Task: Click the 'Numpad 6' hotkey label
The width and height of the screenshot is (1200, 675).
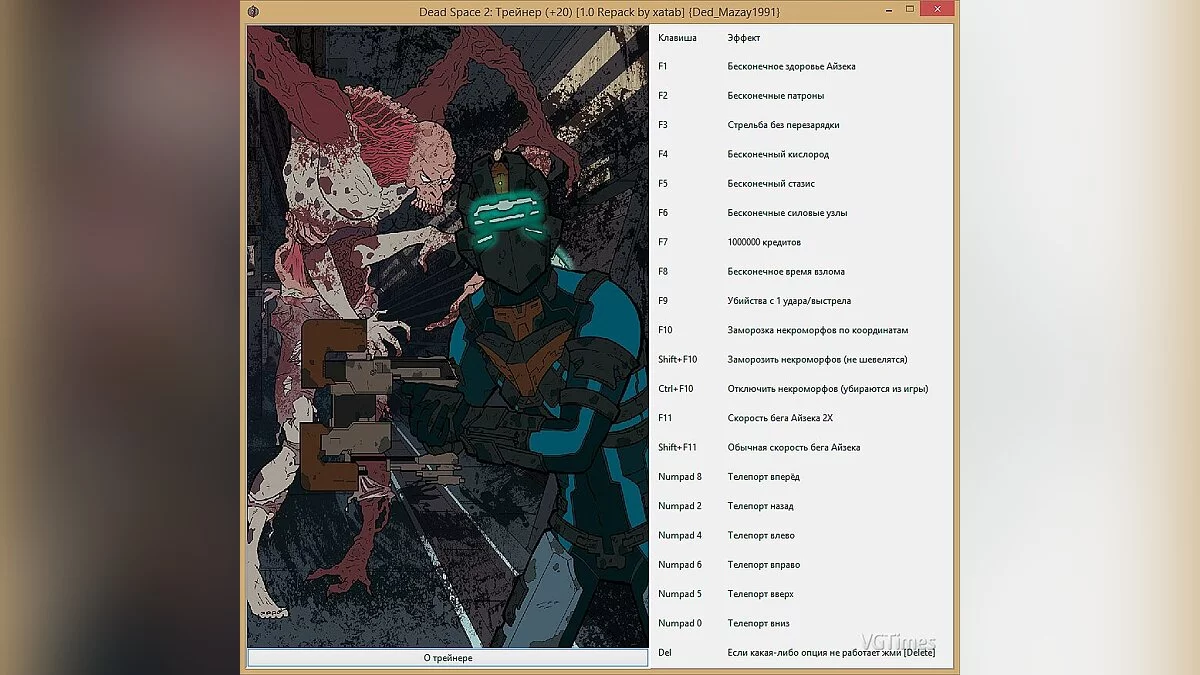Action: pyautogui.click(x=680, y=565)
